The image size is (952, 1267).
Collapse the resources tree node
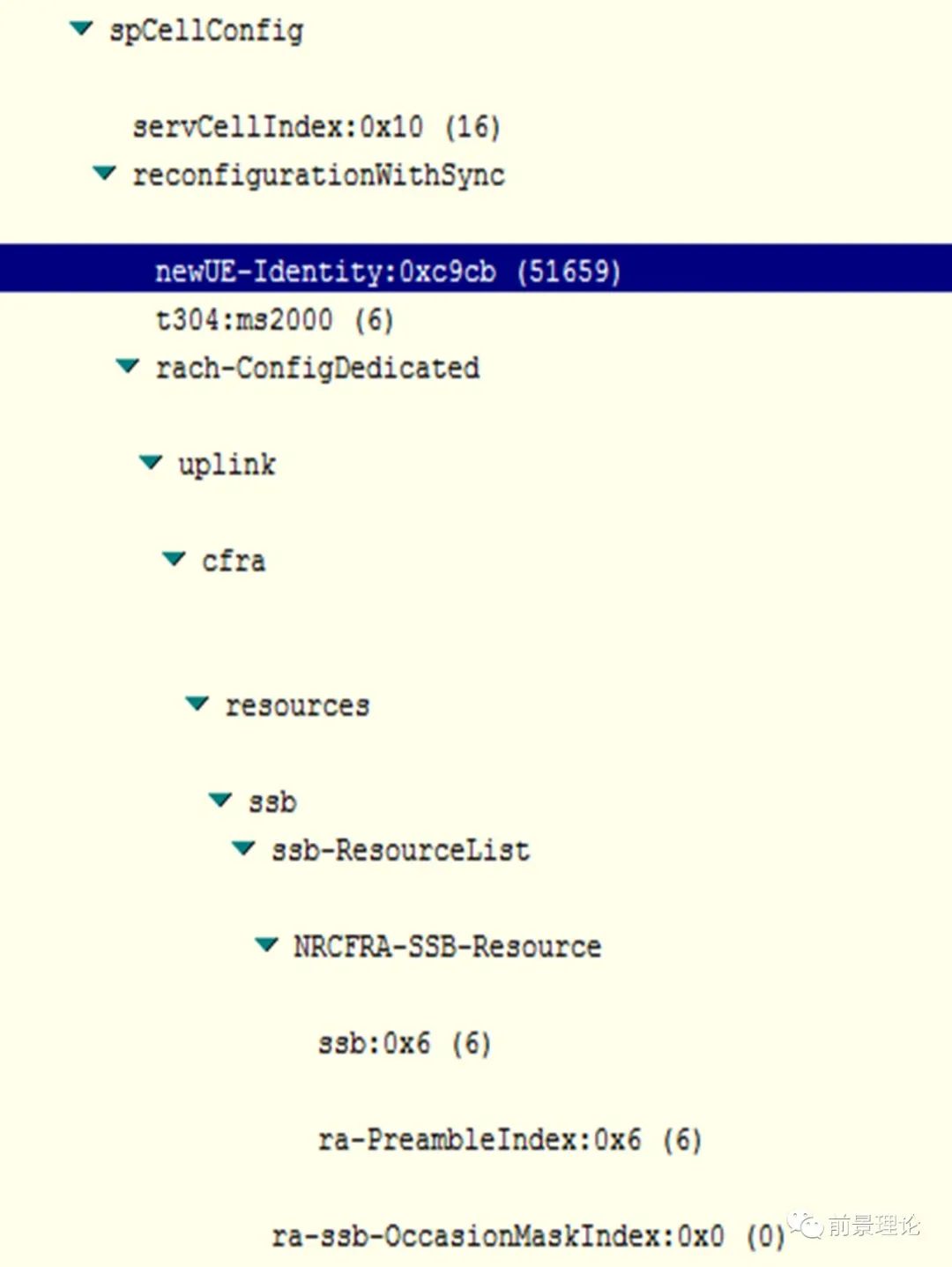(197, 704)
